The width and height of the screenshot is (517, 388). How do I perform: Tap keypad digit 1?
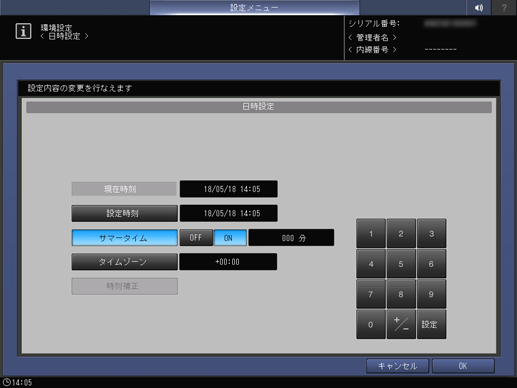coord(371,233)
